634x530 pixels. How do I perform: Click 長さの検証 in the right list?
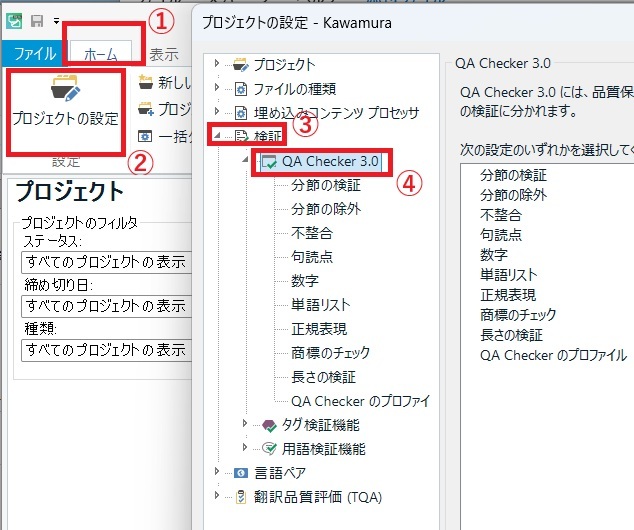point(511,335)
